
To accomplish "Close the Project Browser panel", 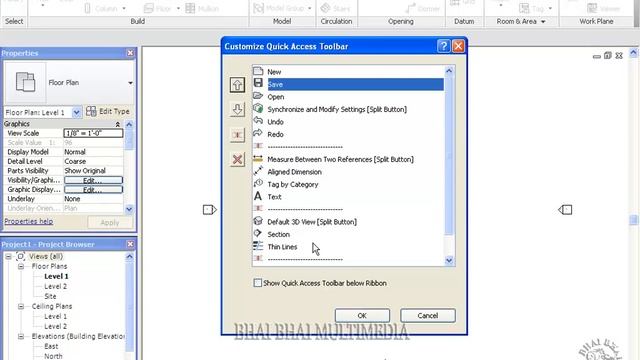I will (x=130, y=244).
